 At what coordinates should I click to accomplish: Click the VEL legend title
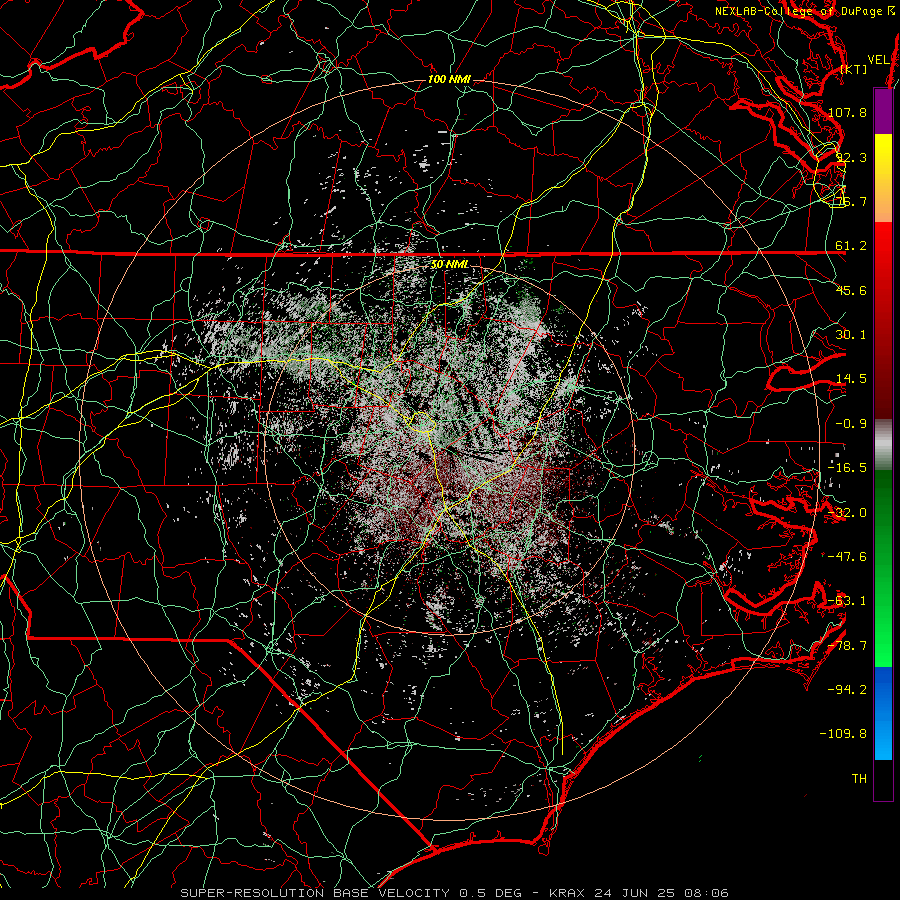(878, 60)
